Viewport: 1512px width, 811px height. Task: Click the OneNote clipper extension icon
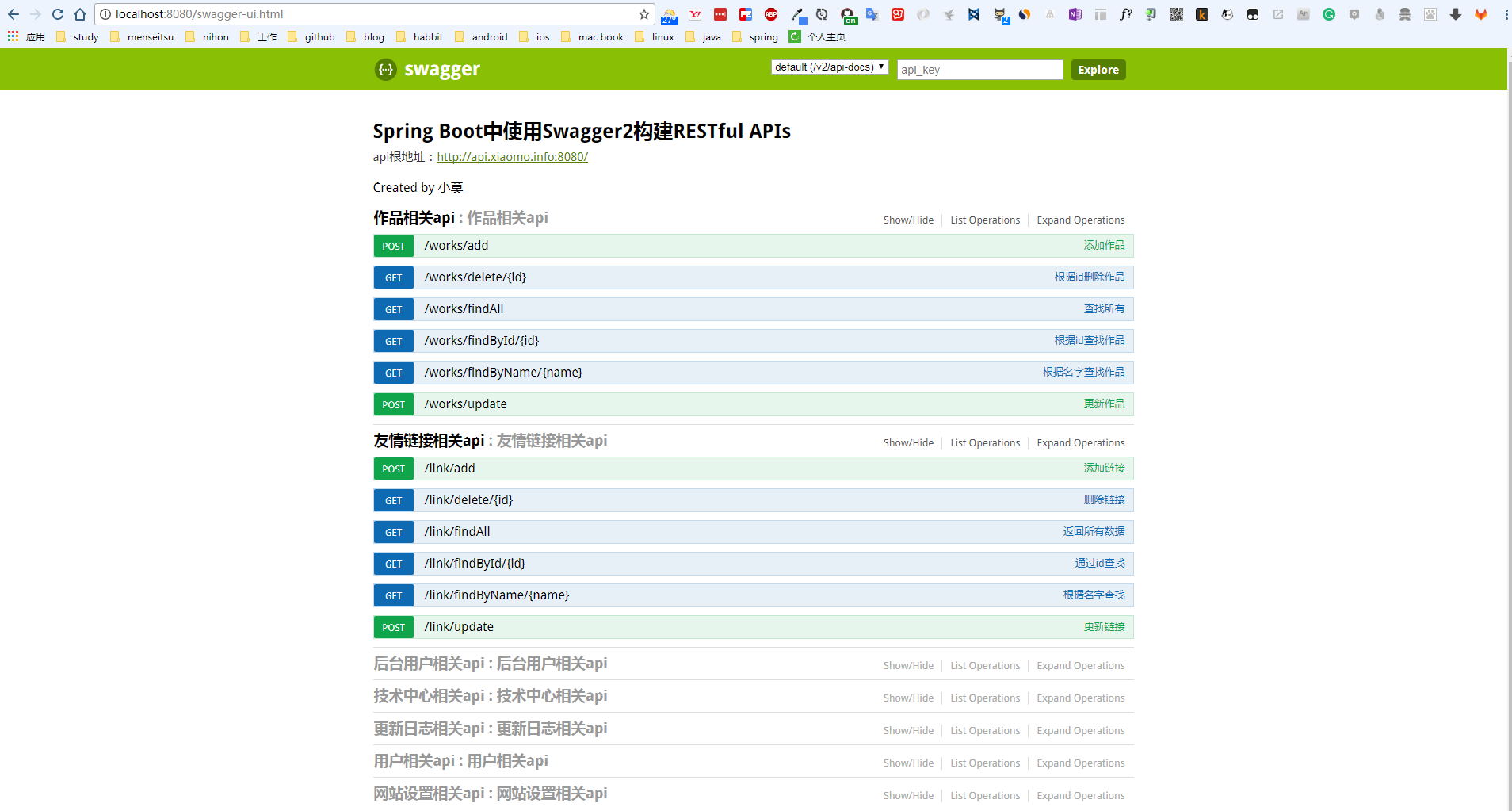click(1075, 14)
